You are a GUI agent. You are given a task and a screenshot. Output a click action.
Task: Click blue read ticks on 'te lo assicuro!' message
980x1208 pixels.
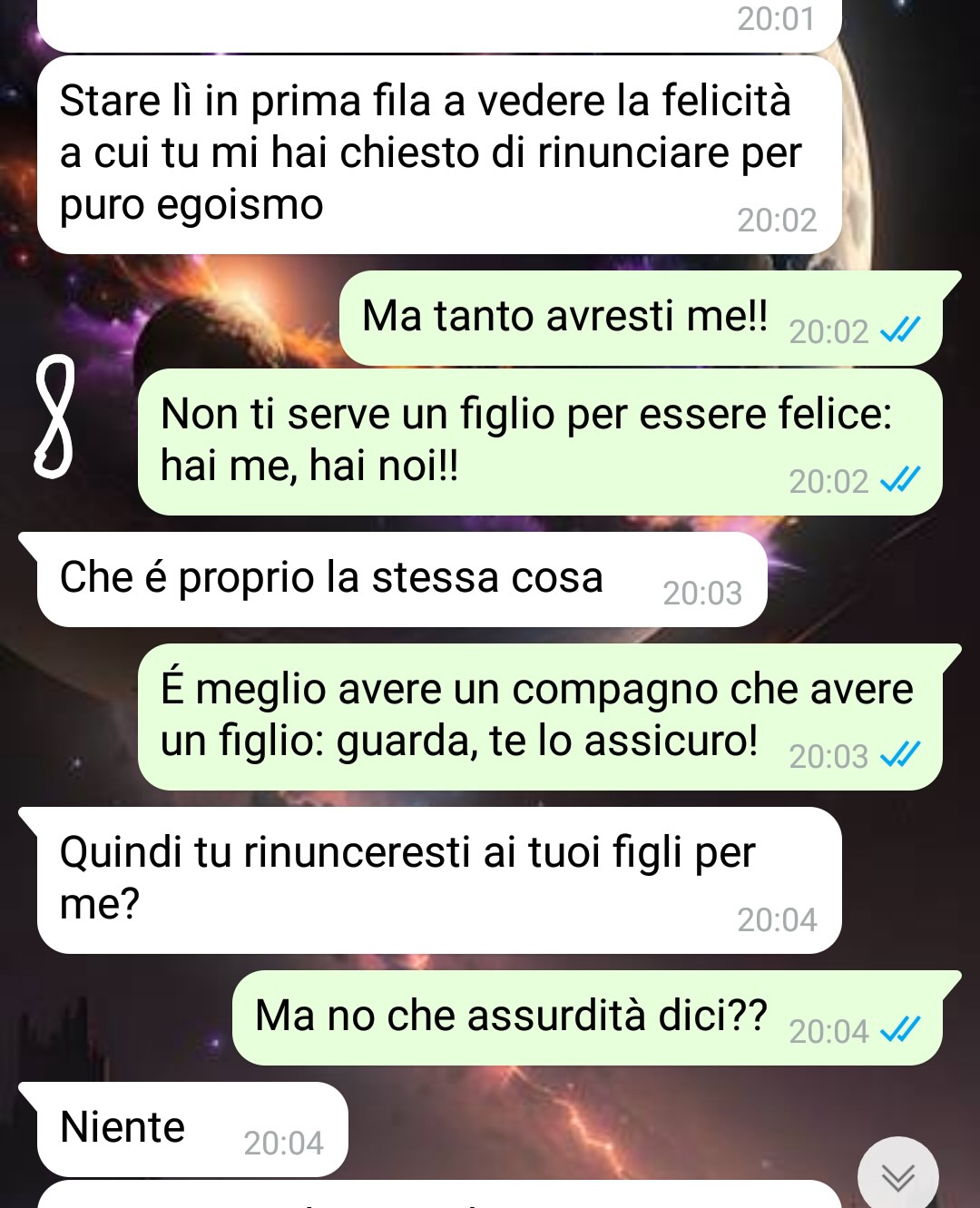click(x=901, y=755)
